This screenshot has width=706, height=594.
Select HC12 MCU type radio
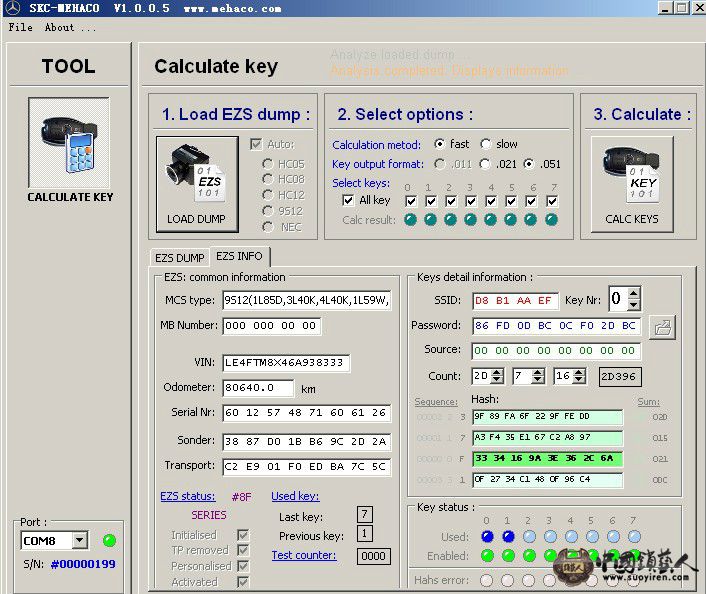(268, 195)
